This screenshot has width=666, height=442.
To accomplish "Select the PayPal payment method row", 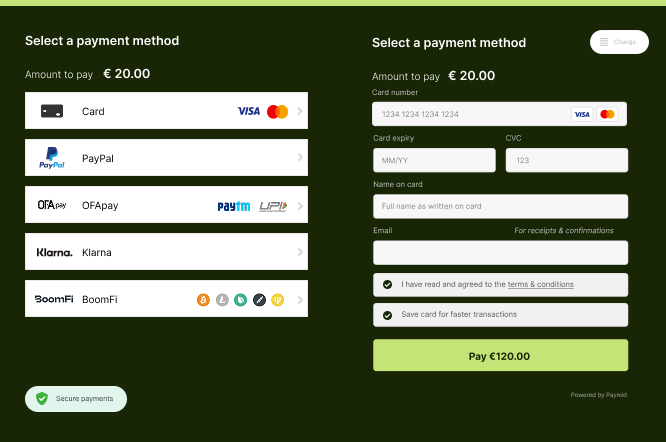I will click(166, 158).
